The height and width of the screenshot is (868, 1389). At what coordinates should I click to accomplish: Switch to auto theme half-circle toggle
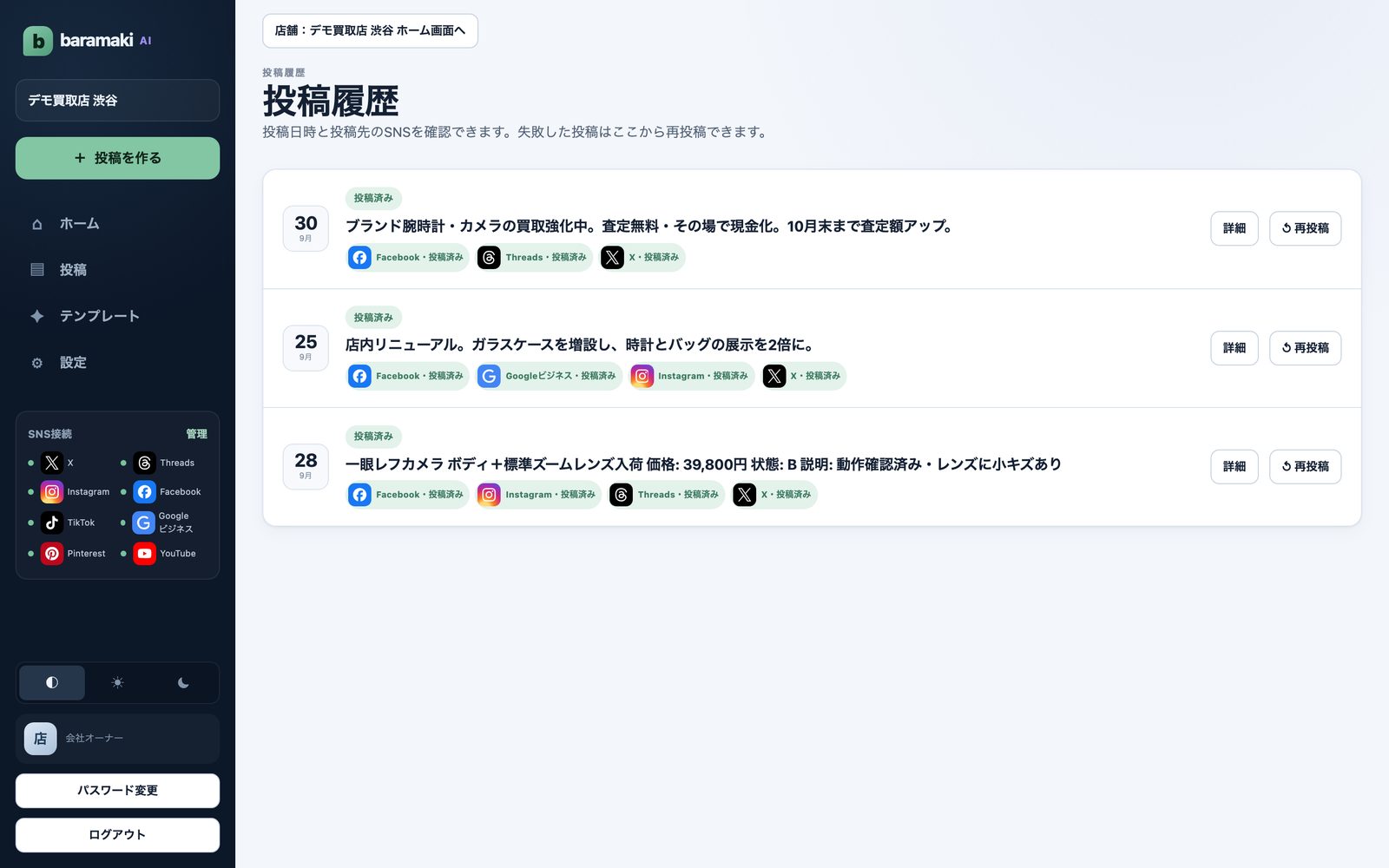[x=52, y=683]
